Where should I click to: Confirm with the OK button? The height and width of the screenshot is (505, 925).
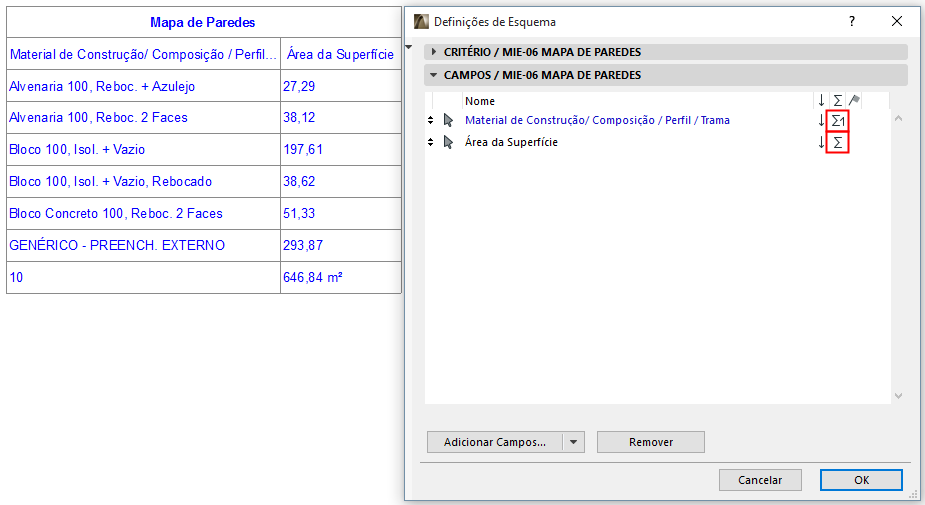861,480
